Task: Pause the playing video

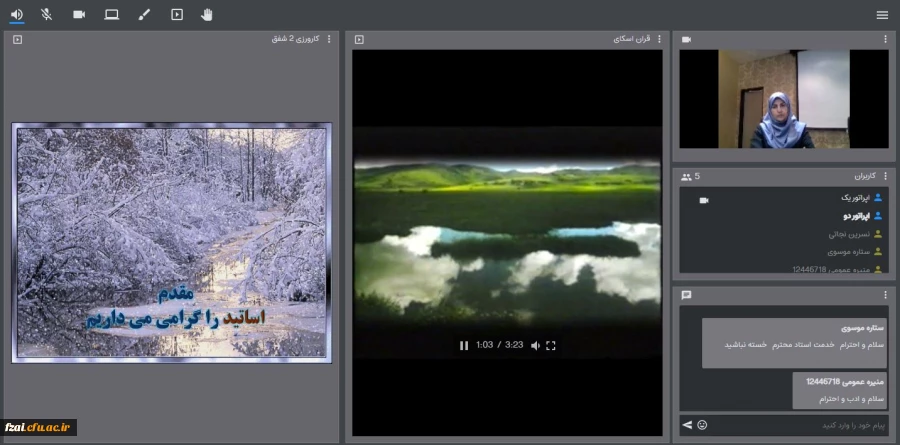Action: coord(464,345)
